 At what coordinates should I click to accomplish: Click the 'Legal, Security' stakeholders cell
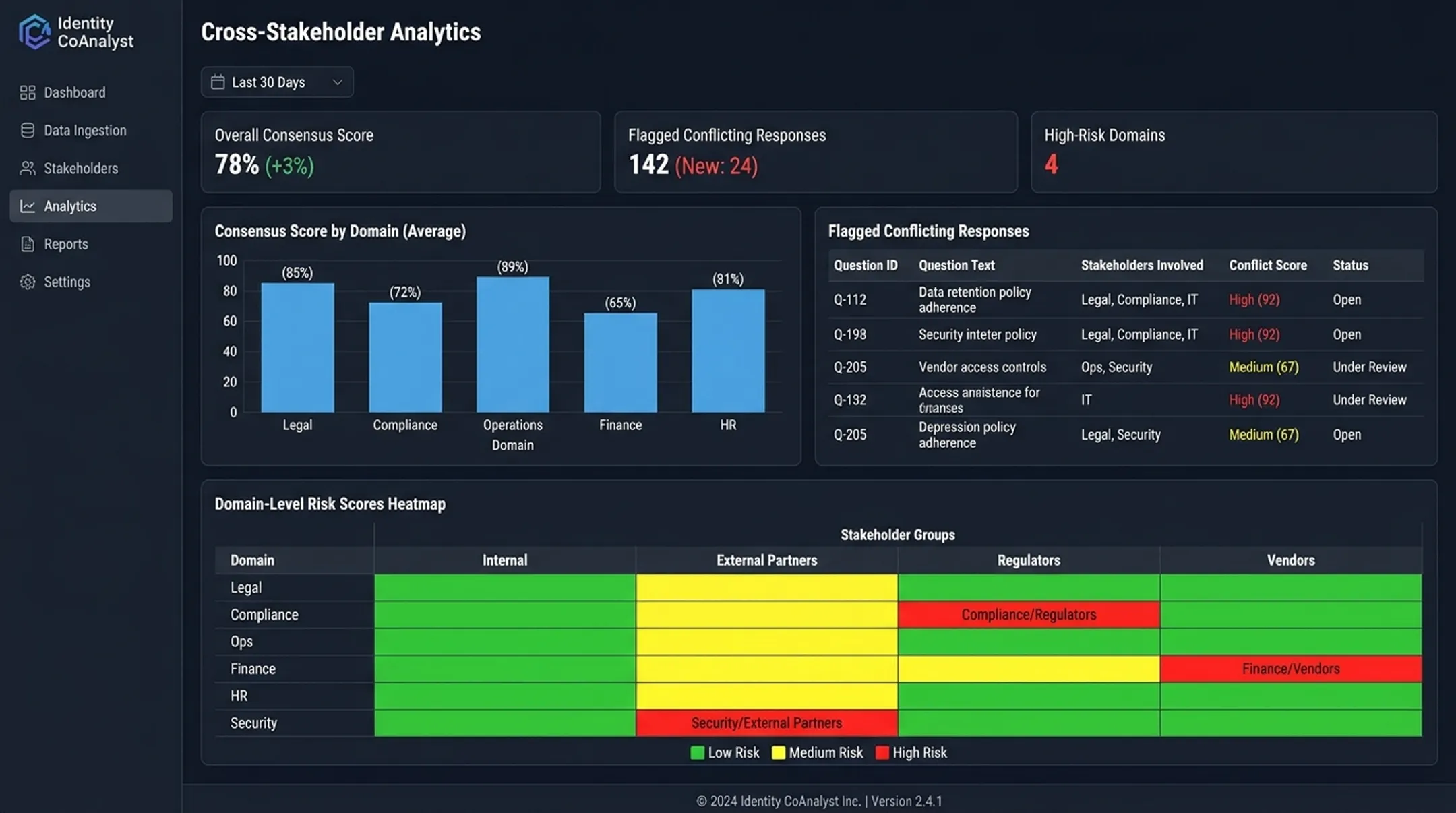tap(1120, 435)
